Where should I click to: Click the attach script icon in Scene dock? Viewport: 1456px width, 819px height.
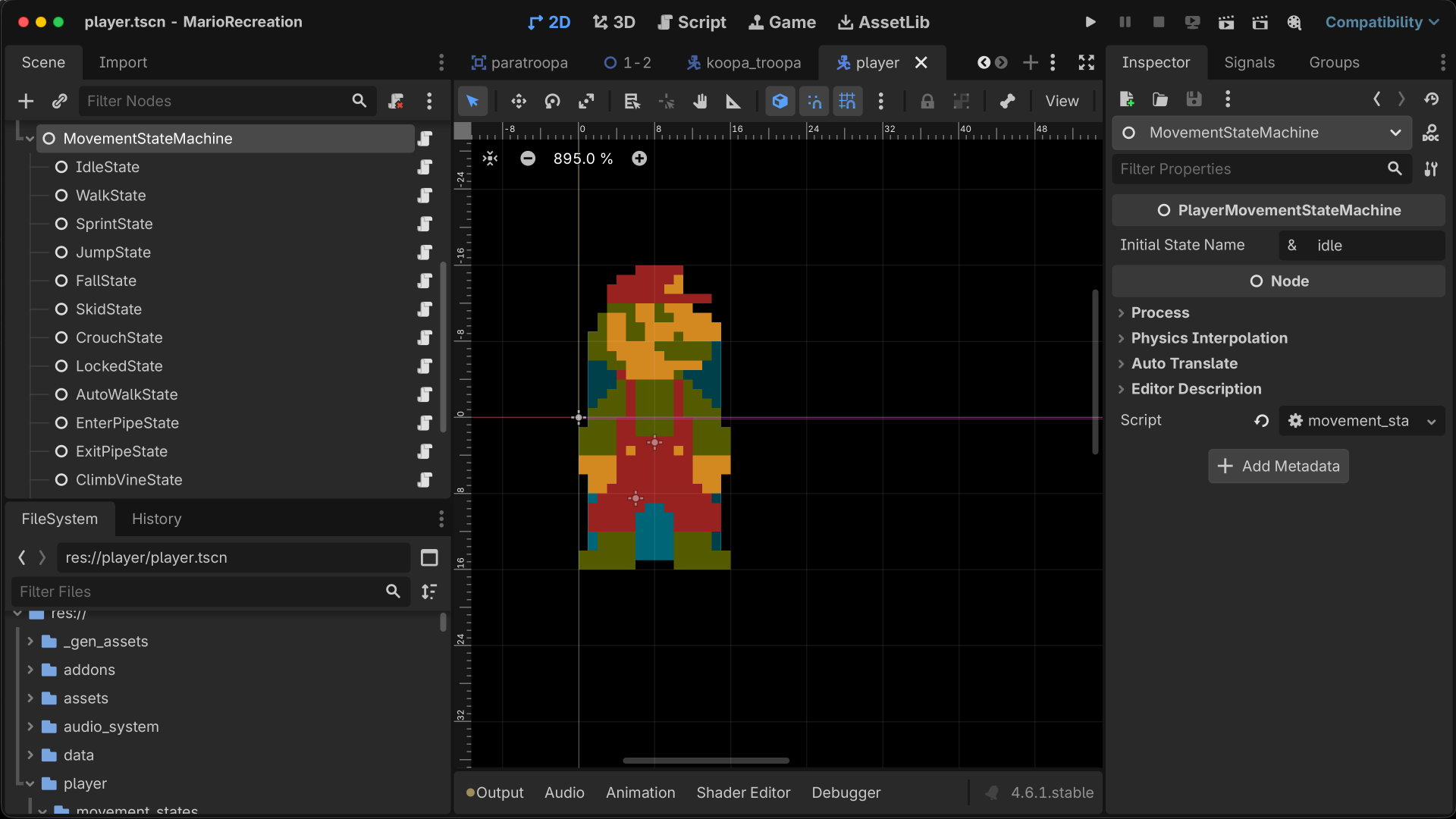click(x=396, y=101)
